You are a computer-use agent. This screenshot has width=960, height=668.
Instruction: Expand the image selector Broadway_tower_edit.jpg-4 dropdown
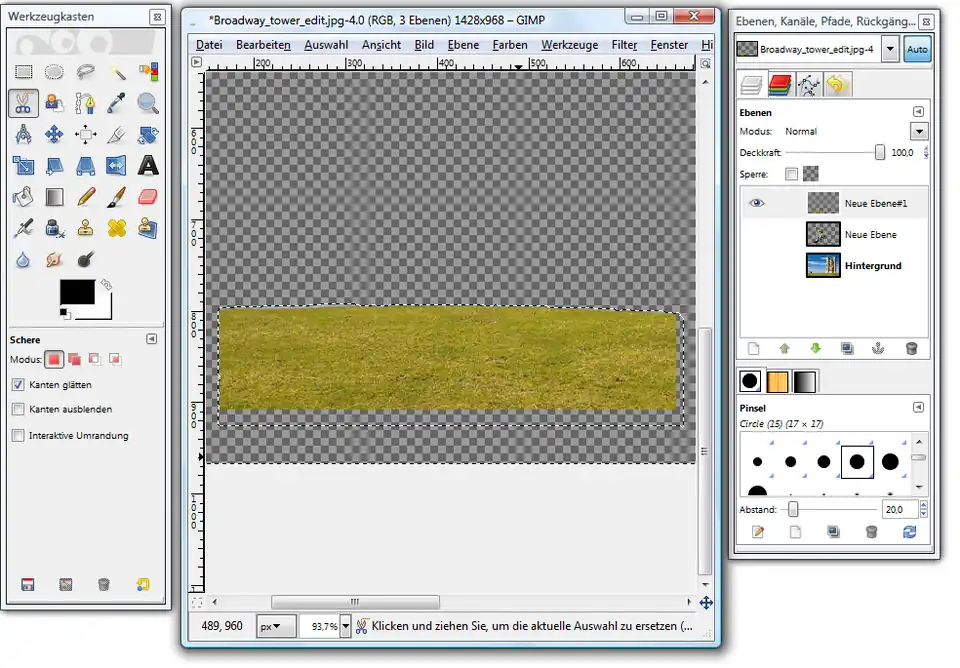pos(889,49)
